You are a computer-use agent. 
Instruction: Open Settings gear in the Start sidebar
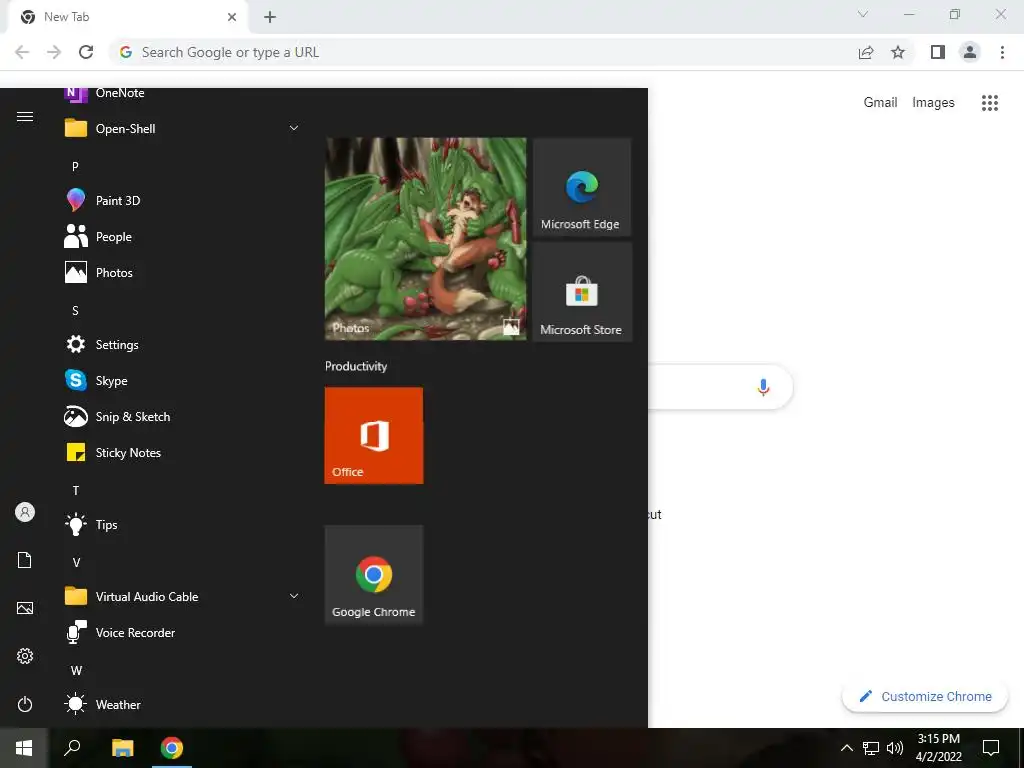pos(25,656)
